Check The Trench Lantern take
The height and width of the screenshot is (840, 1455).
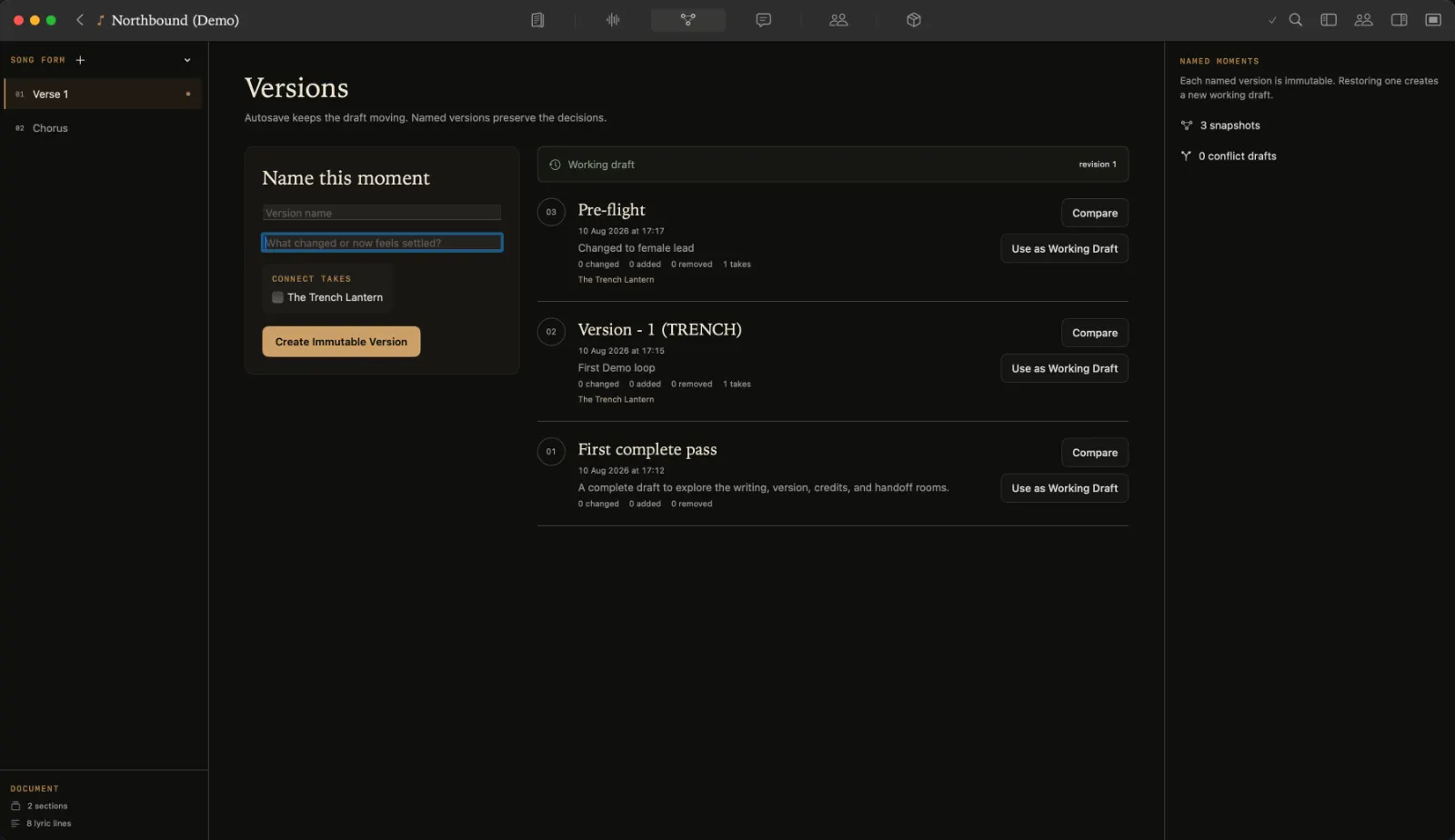tap(277, 297)
